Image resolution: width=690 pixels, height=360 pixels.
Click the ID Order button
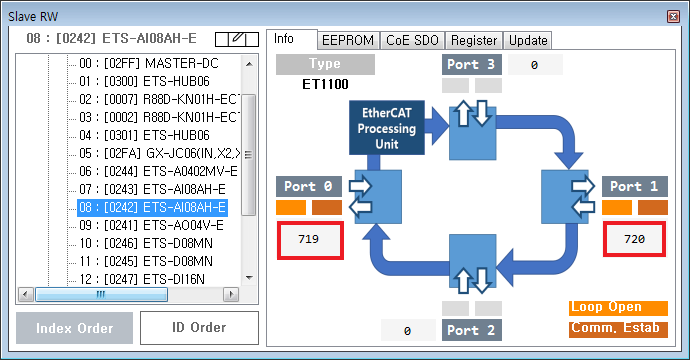click(x=199, y=328)
